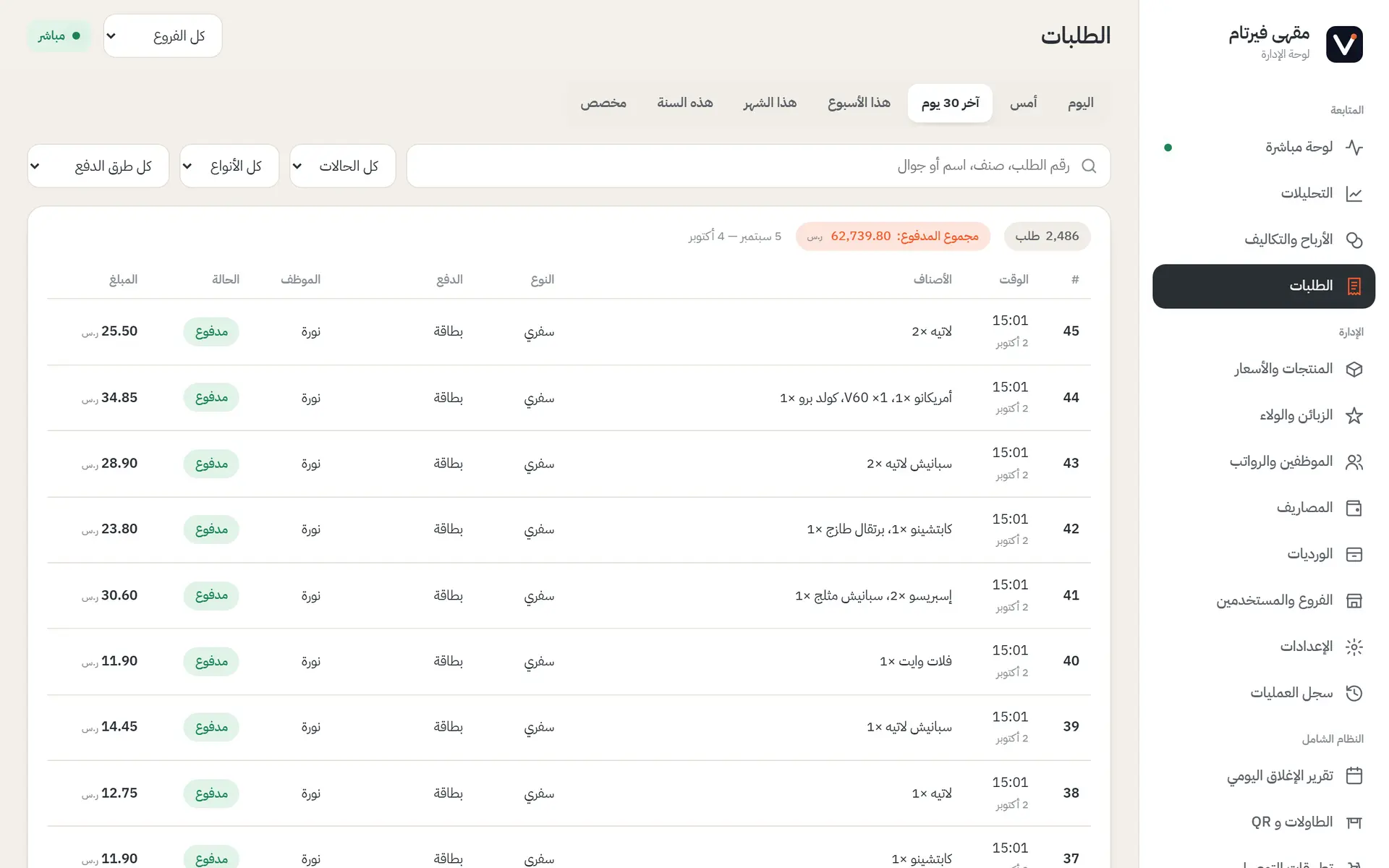Click the مدفوع badge for order 42
This screenshot has height=868, width=1389.
tap(211, 529)
